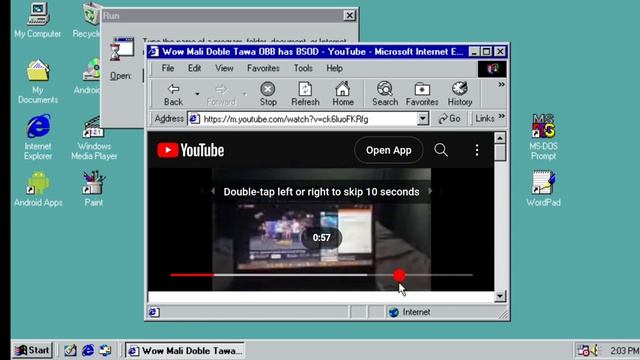
Task: Click the Go button
Action: point(449,119)
